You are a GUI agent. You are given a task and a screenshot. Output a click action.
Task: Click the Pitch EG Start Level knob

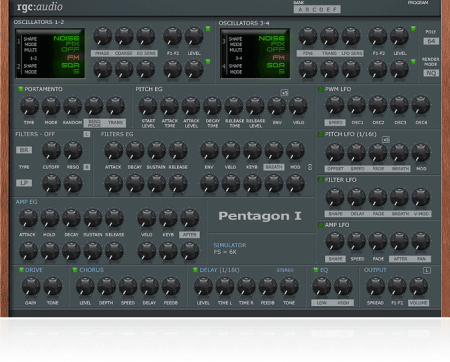148,106
